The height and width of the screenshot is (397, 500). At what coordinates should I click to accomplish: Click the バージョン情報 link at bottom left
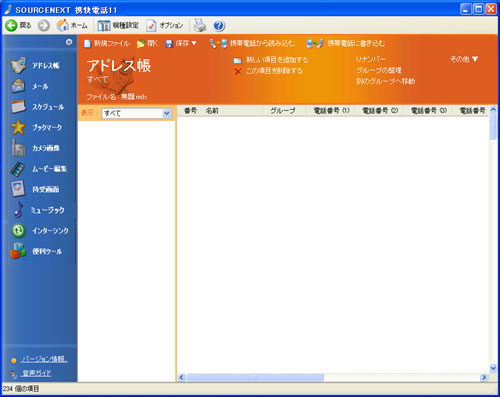coord(44,359)
